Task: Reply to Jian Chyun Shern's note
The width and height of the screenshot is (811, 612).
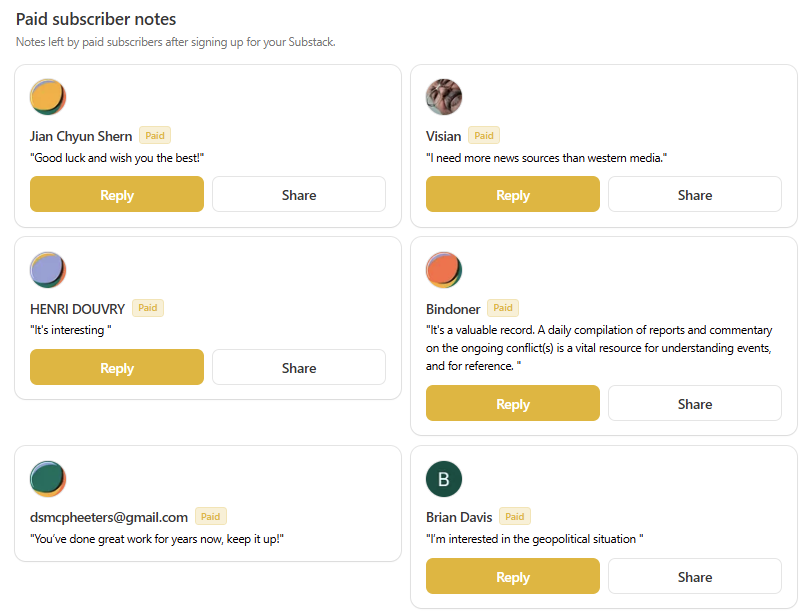Action: click(x=117, y=195)
